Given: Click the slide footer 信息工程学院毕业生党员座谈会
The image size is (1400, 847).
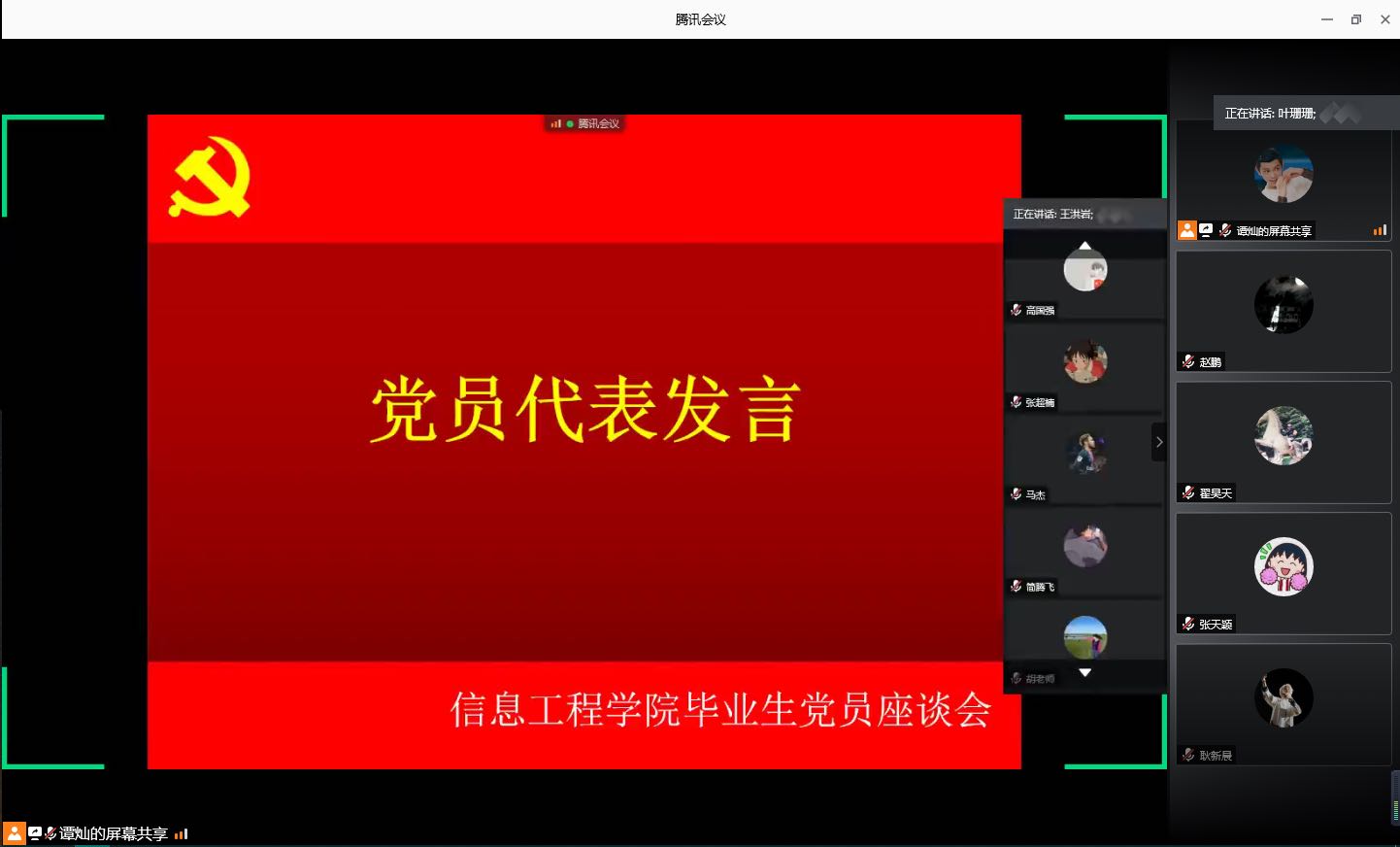Looking at the screenshot, I should click(x=719, y=710).
